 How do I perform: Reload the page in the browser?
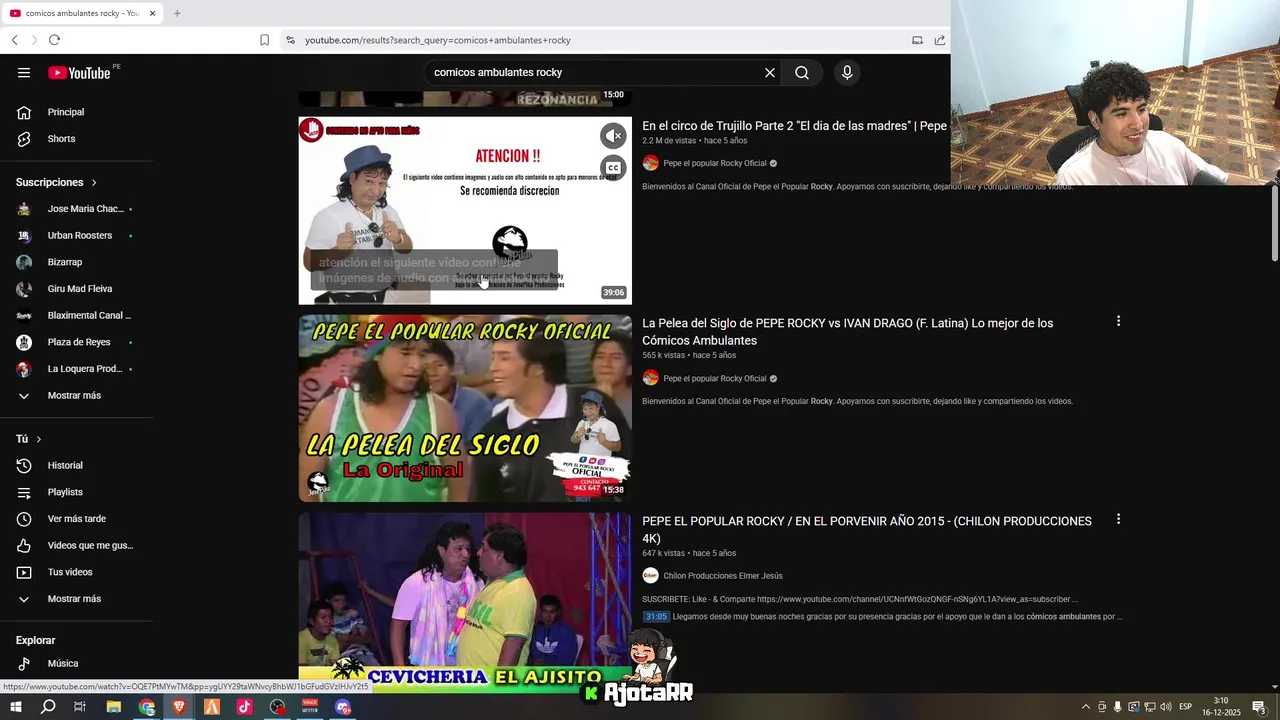(54, 40)
